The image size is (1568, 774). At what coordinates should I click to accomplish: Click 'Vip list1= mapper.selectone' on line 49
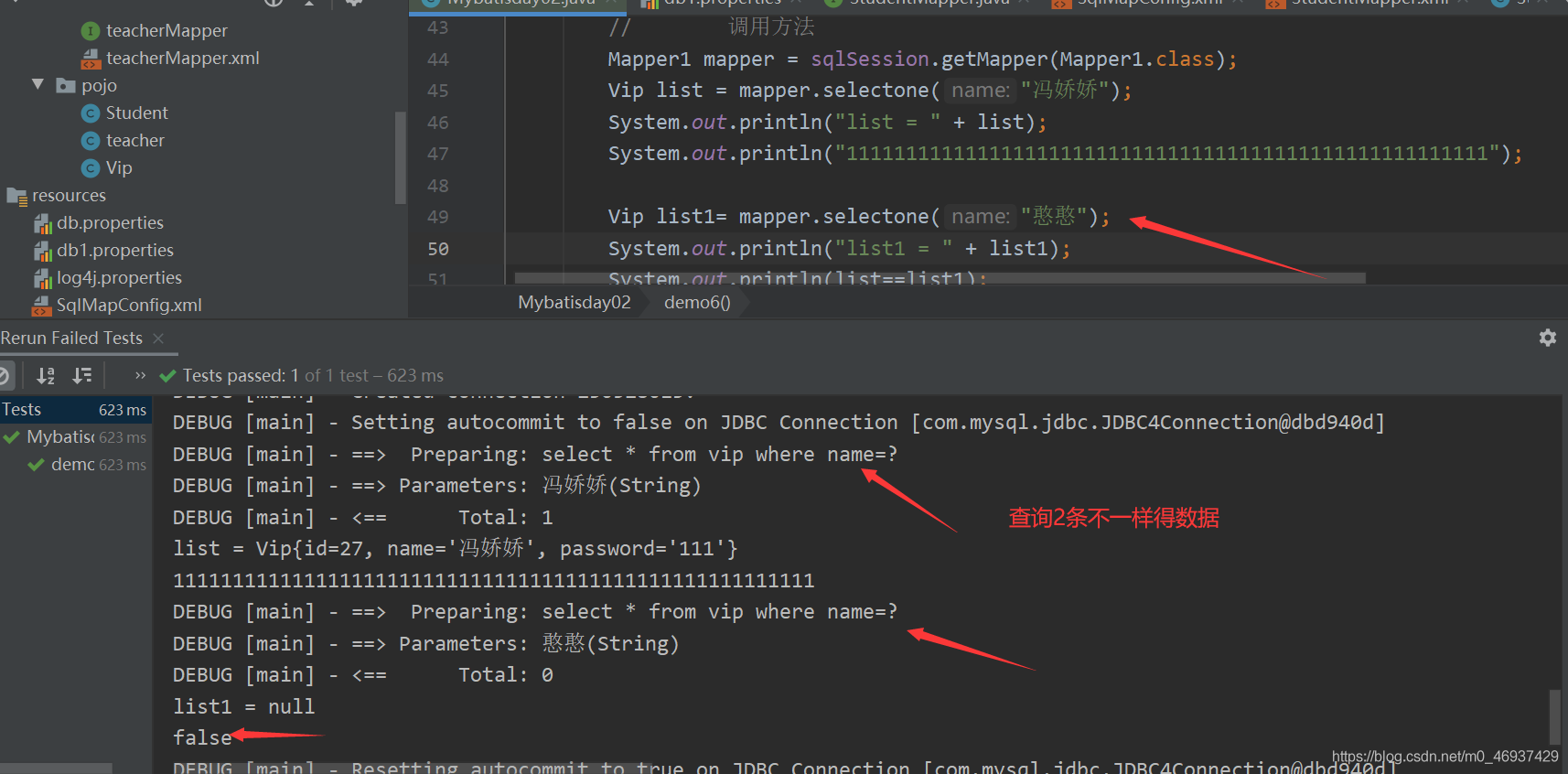click(859, 217)
